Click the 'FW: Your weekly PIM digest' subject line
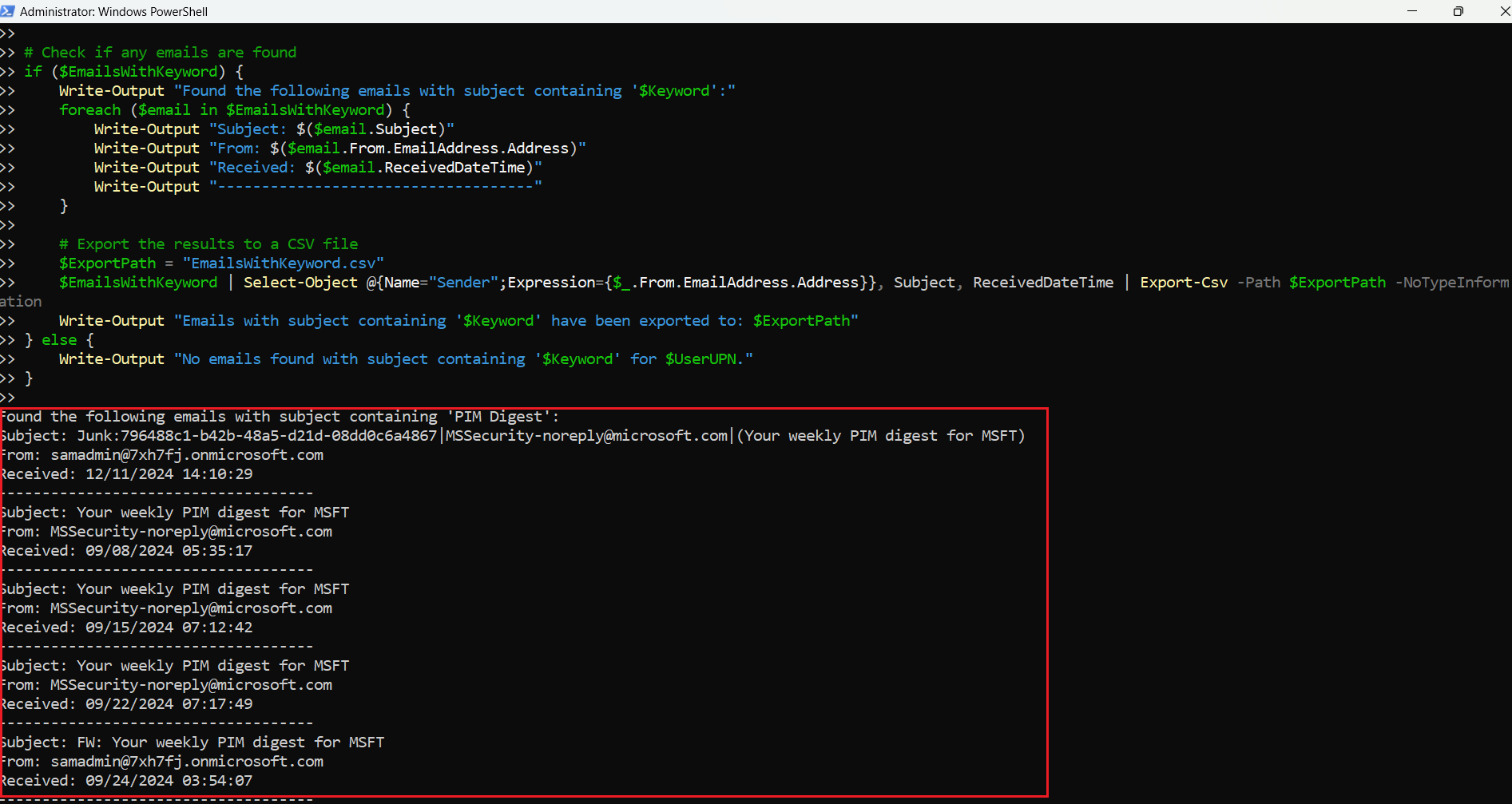The image size is (1512, 804). (230, 743)
